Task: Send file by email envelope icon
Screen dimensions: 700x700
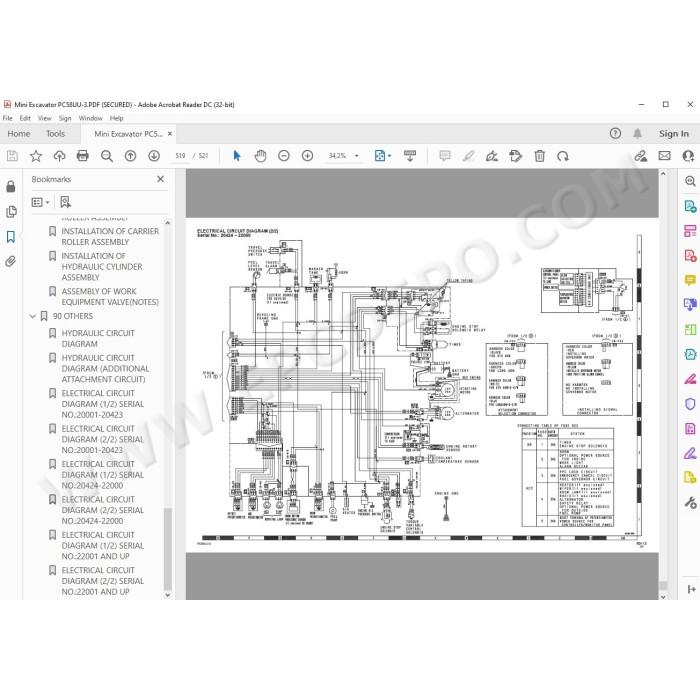Action: coord(664,156)
